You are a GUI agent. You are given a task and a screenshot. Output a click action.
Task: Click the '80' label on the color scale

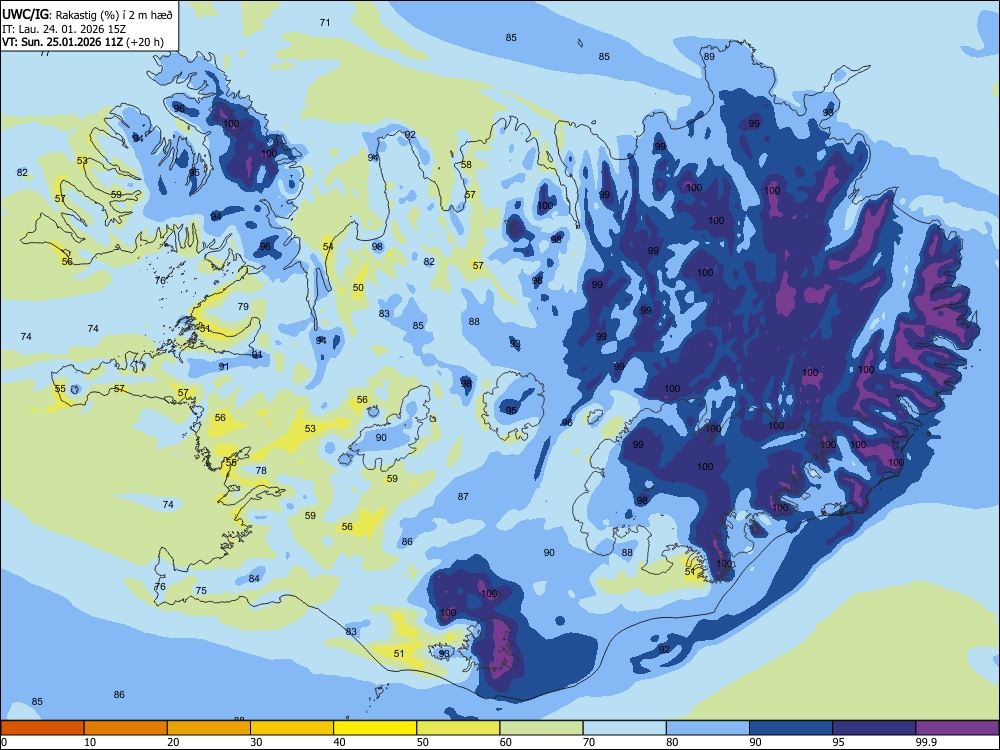tap(672, 742)
